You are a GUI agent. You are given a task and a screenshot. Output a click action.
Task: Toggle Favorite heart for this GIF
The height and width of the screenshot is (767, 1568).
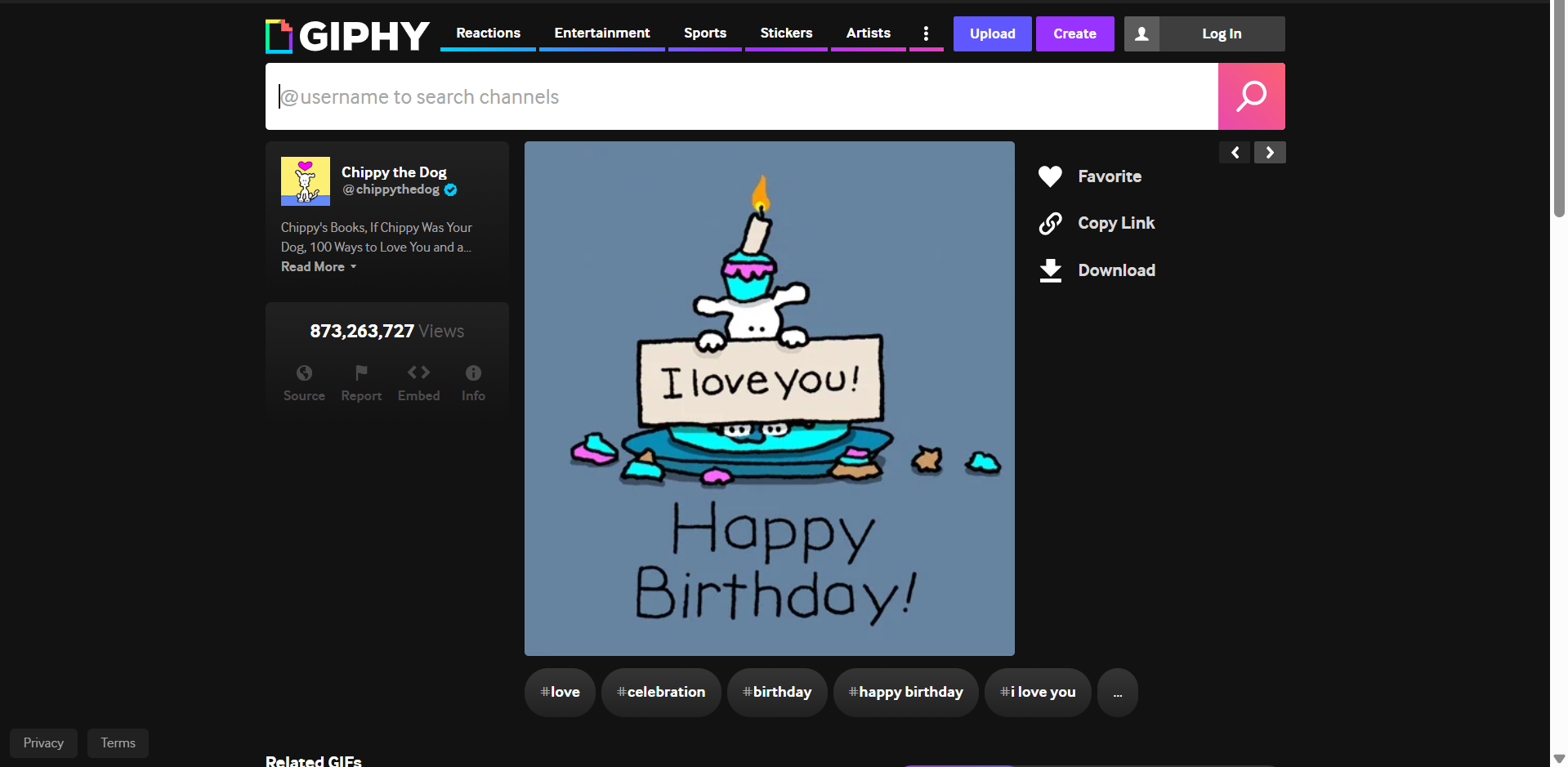coord(1050,176)
